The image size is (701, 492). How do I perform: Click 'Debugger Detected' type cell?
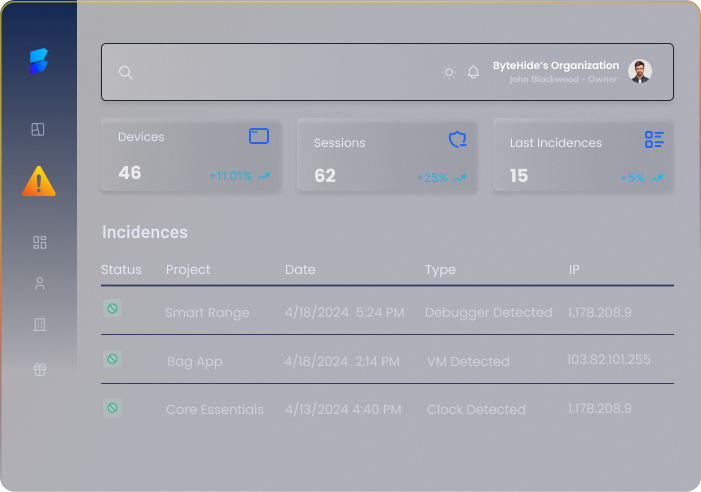(x=489, y=313)
